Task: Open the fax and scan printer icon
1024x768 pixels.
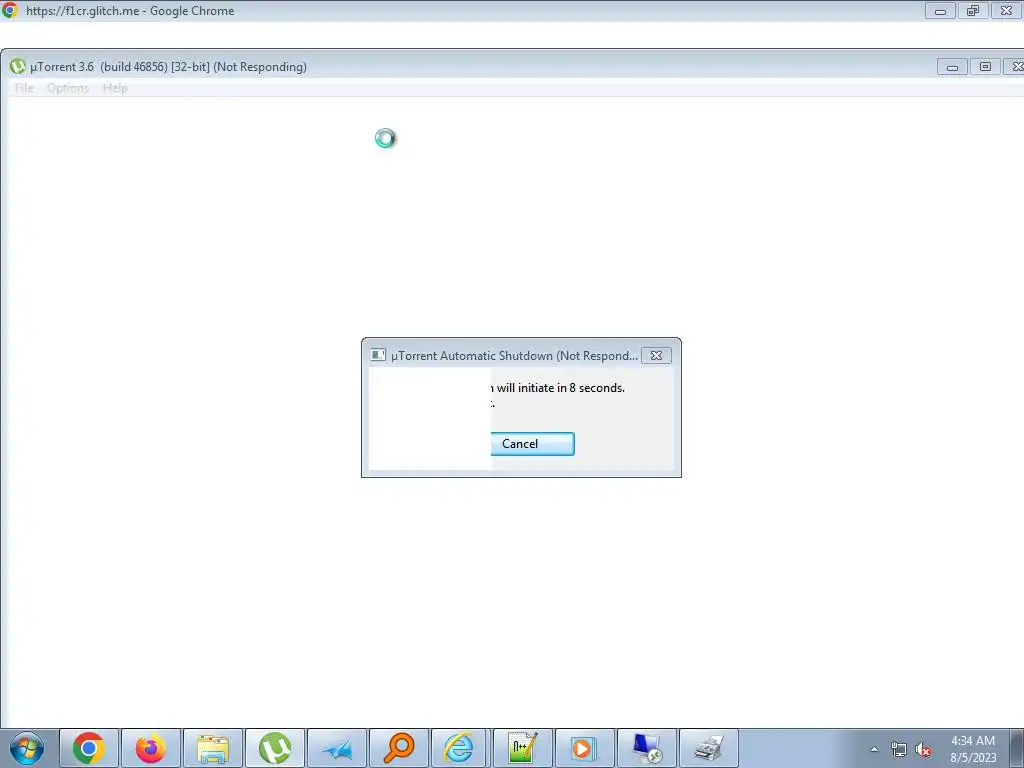Action: 709,748
